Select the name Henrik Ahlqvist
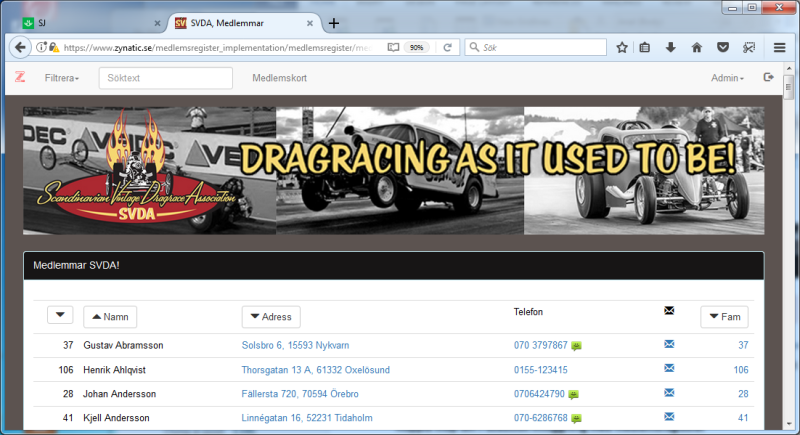Viewport: 800px width, 435px height. 114,370
